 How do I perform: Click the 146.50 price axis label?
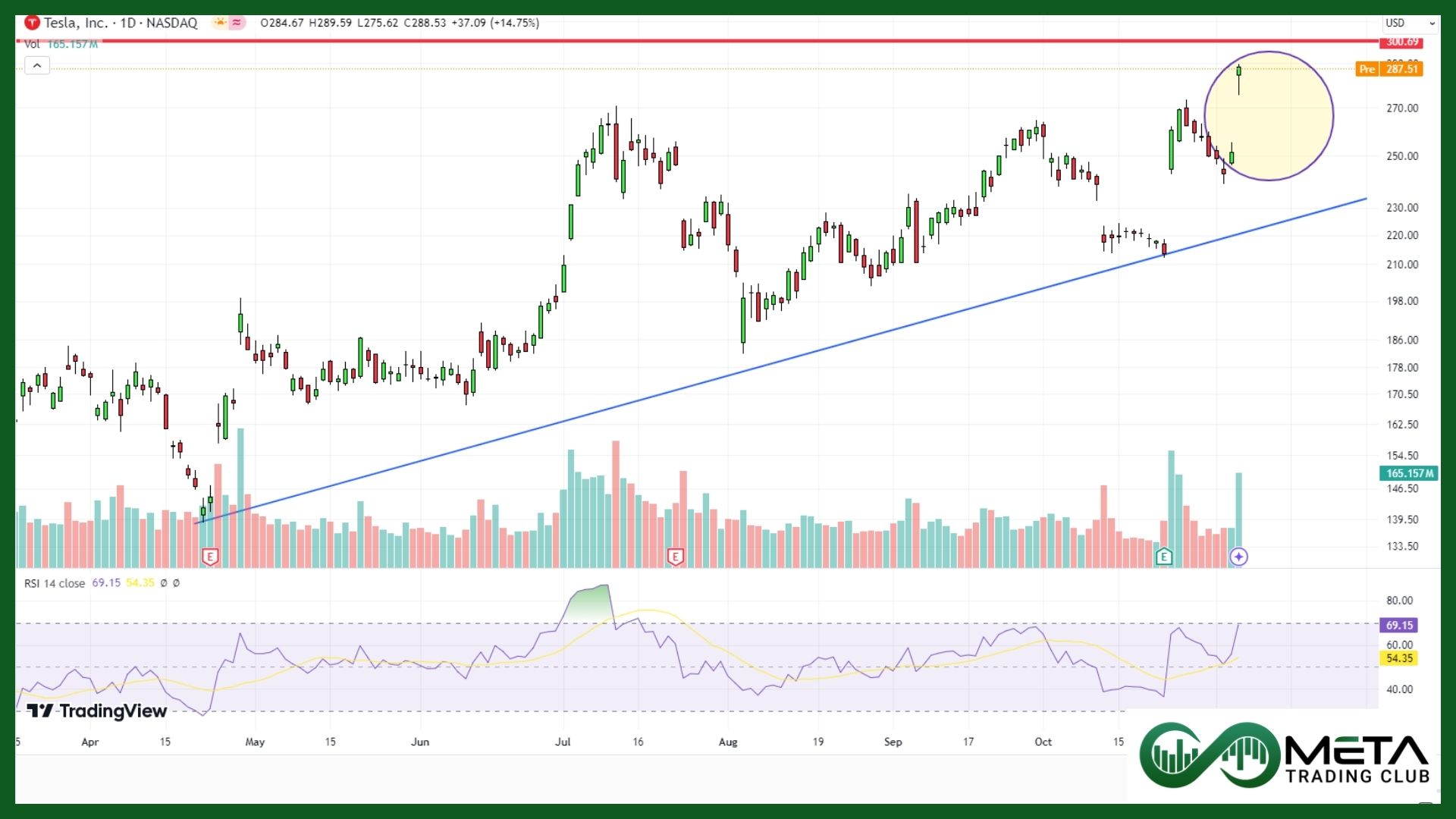tap(1402, 489)
